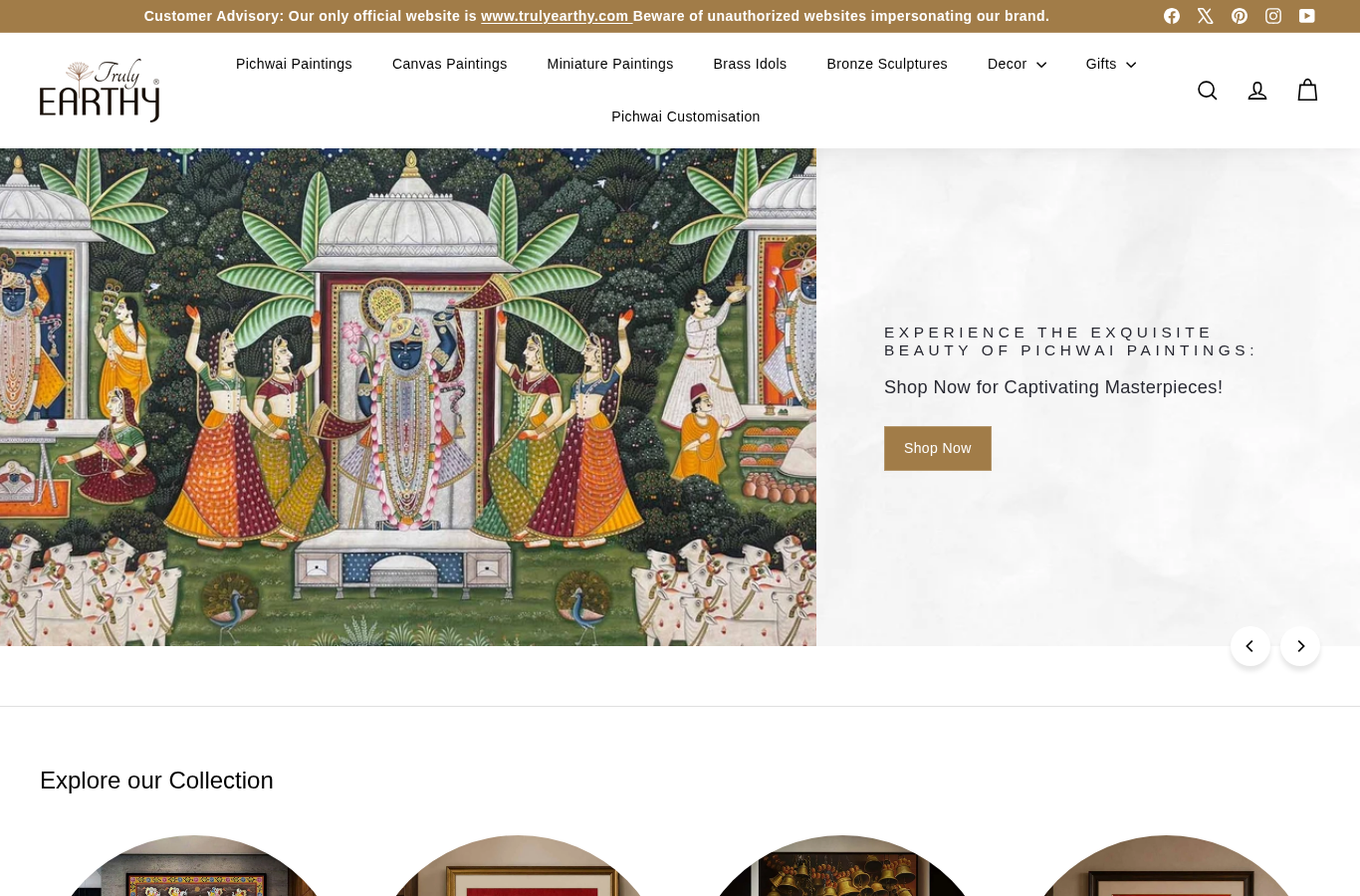Click the search magnifier icon
Image resolution: width=1360 pixels, height=896 pixels.
click(x=1208, y=91)
